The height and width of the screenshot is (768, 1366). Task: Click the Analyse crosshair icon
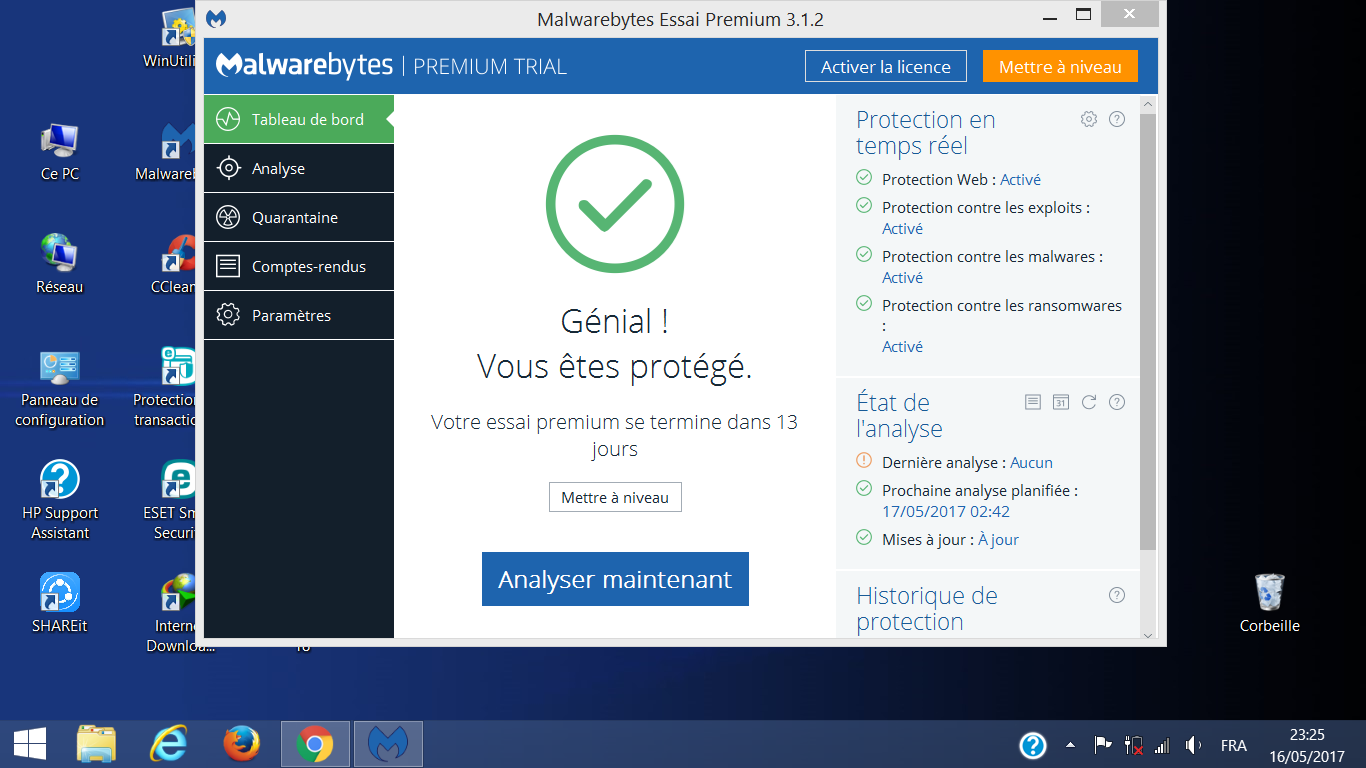point(228,168)
